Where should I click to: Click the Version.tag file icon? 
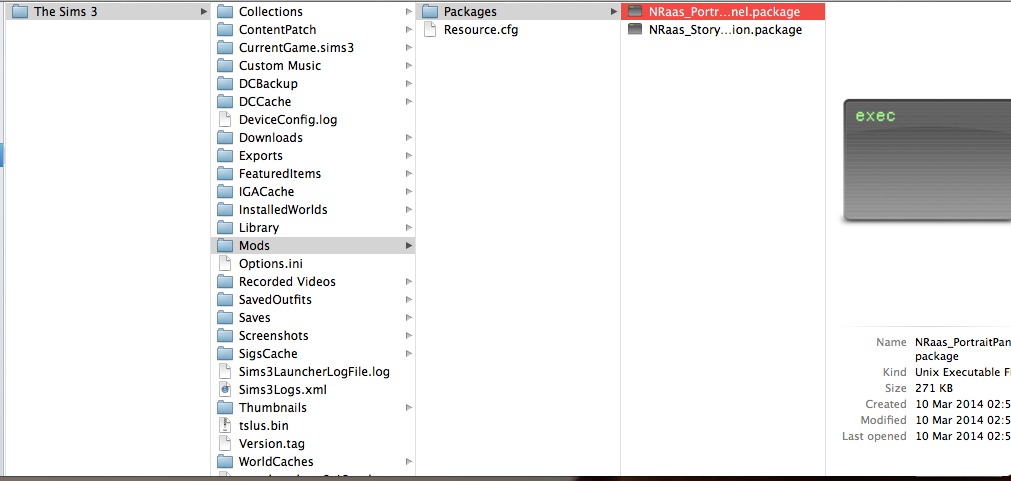224,444
